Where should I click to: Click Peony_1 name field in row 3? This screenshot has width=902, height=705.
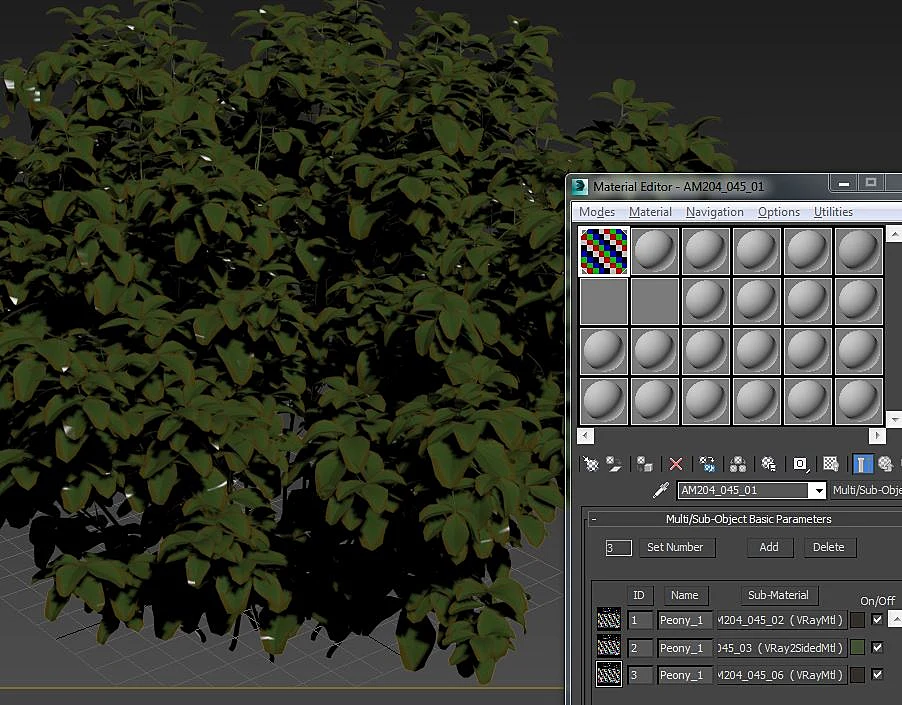(685, 675)
